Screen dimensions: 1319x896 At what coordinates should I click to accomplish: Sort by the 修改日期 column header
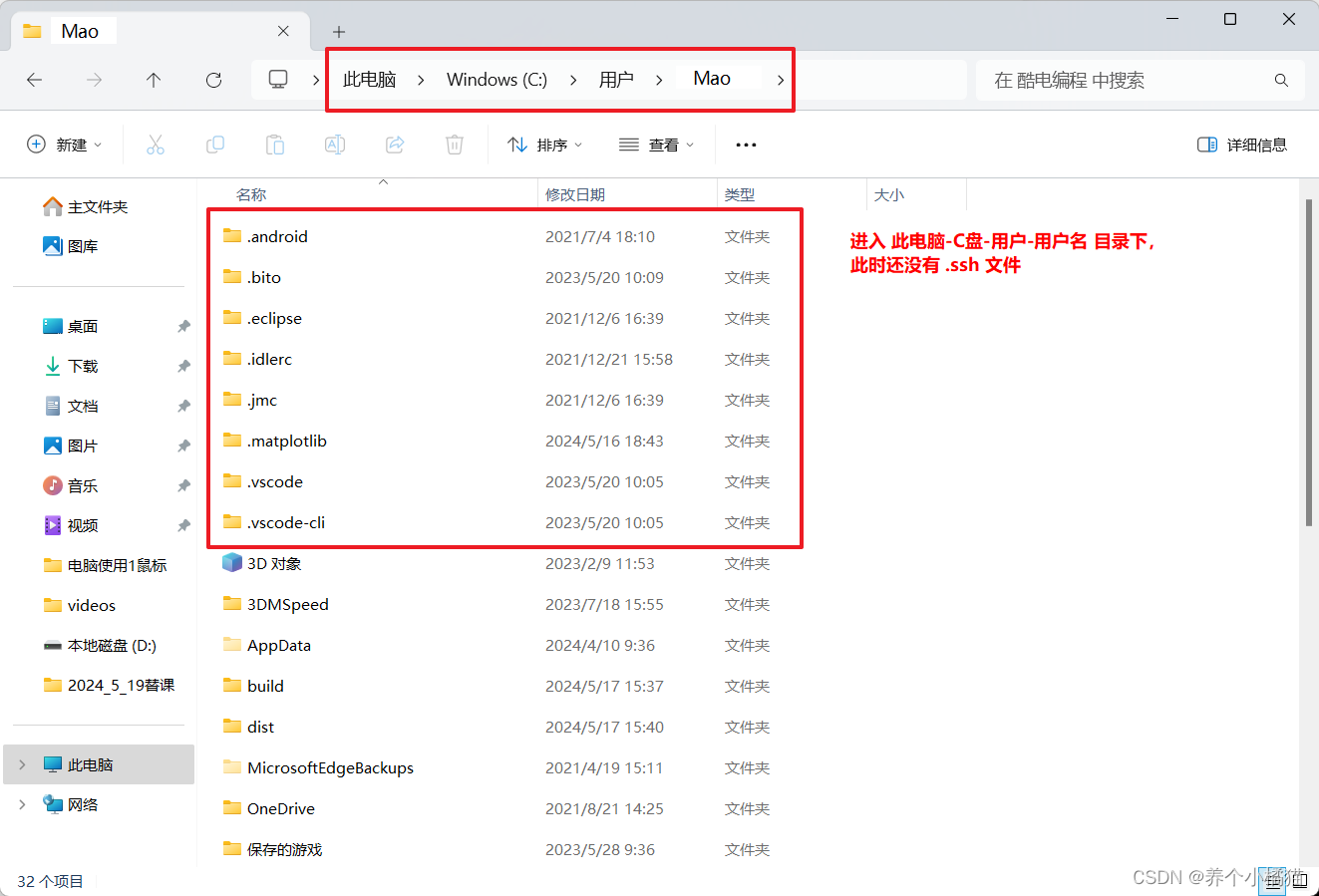click(575, 194)
